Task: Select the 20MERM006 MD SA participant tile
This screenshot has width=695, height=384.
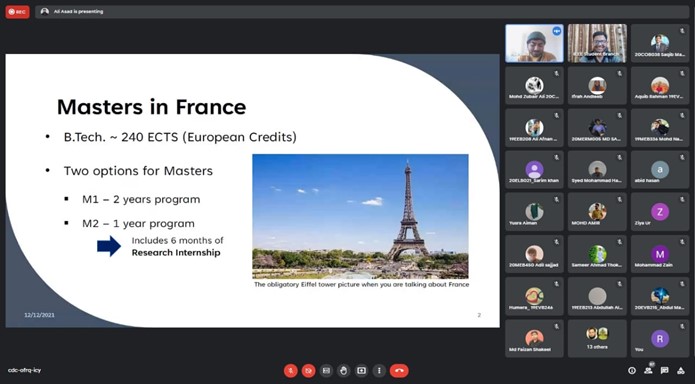Action: (597, 128)
